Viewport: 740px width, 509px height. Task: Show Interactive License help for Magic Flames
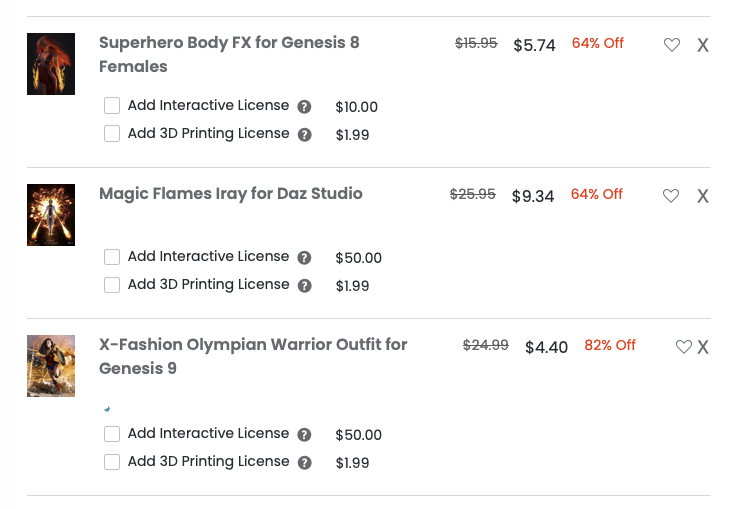pos(305,258)
